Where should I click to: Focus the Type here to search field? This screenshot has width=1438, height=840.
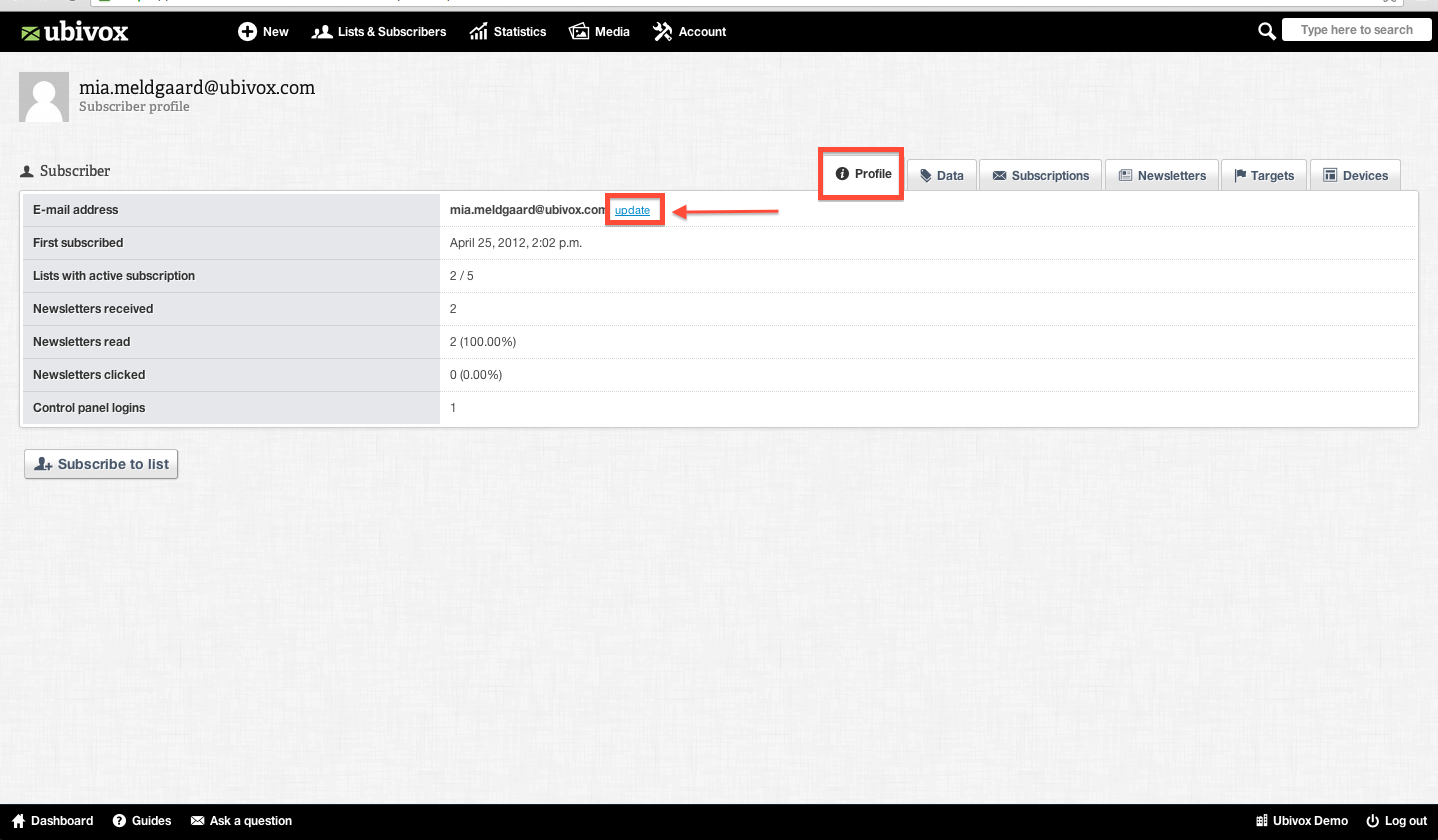[x=1356, y=30]
